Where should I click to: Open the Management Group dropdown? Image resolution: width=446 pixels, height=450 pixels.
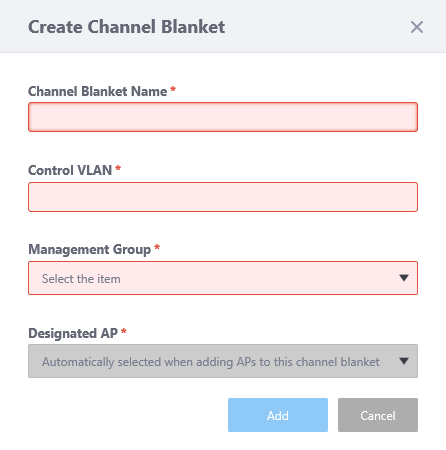click(223, 278)
